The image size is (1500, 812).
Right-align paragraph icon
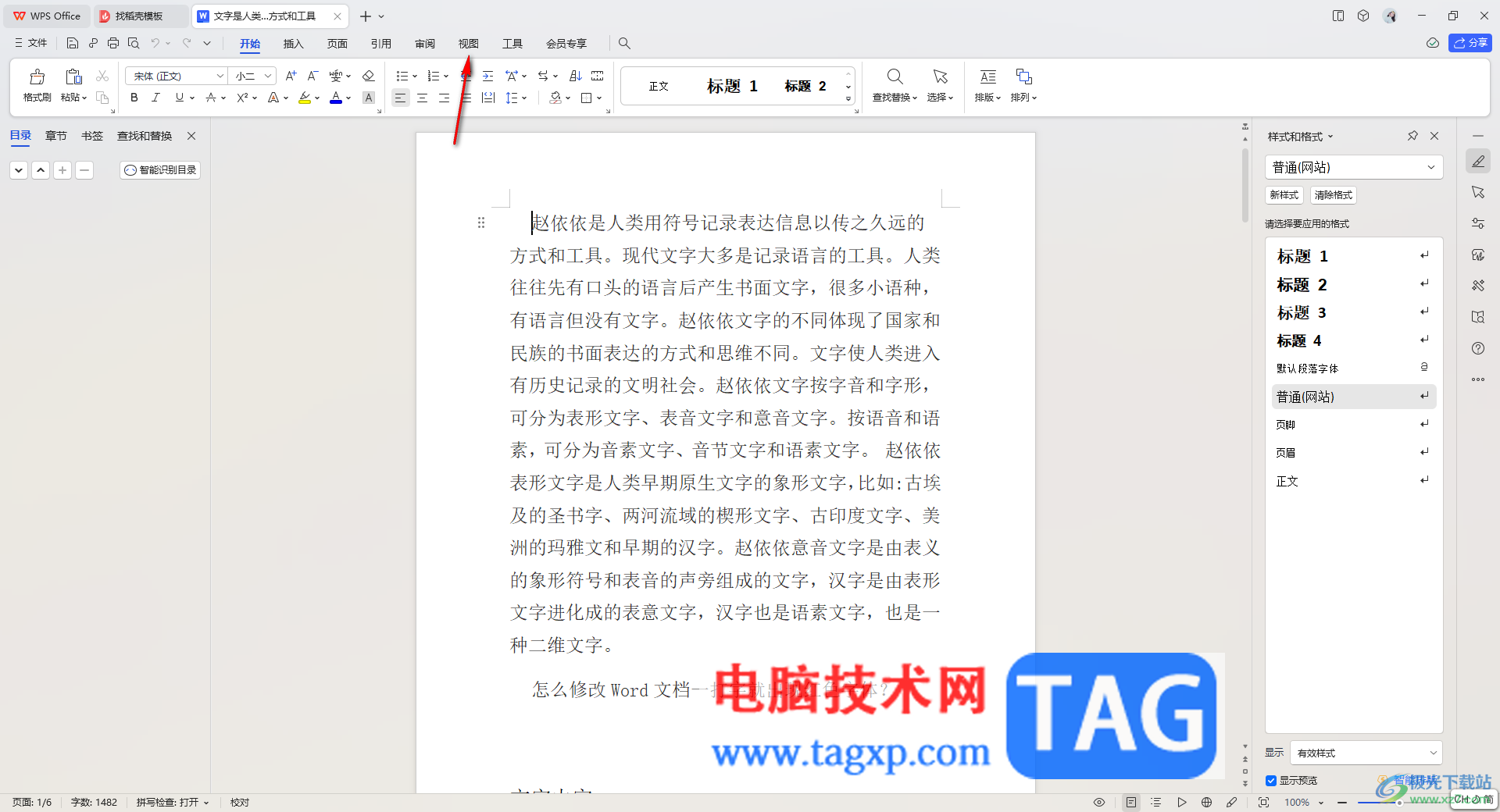tap(444, 98)
